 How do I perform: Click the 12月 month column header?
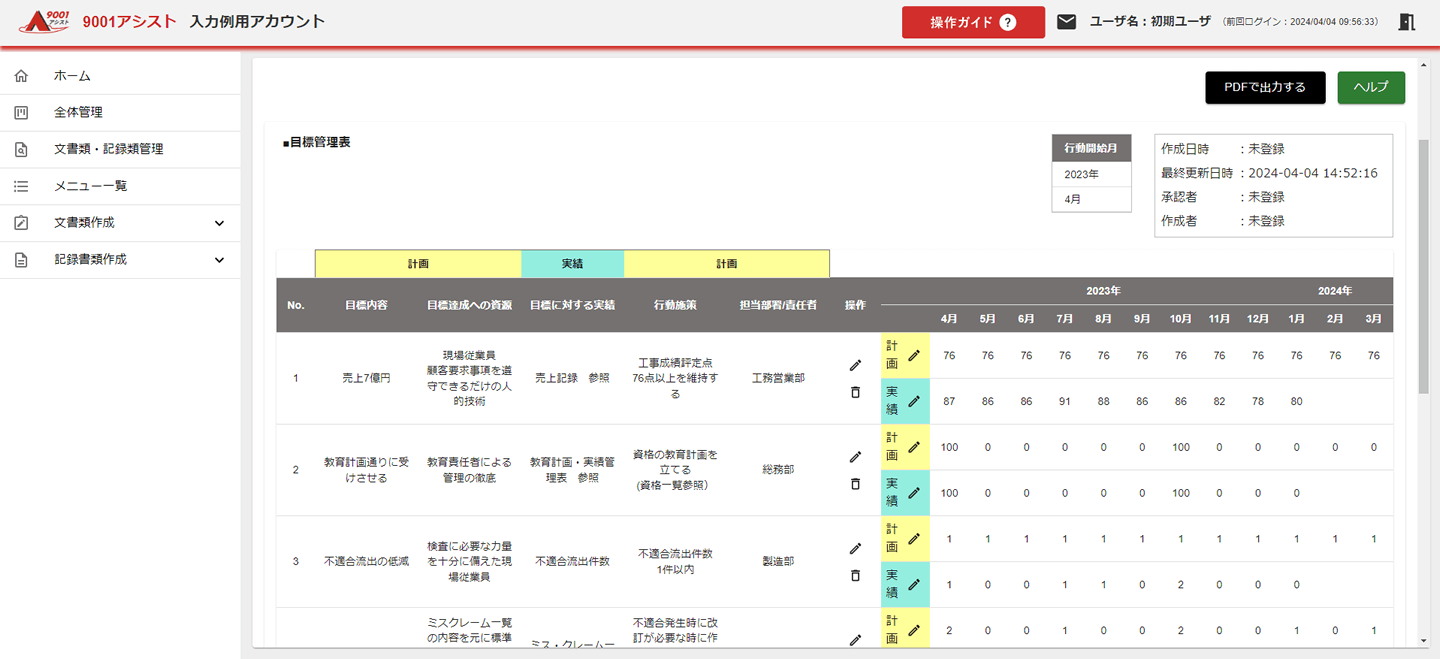point(1258,319)
